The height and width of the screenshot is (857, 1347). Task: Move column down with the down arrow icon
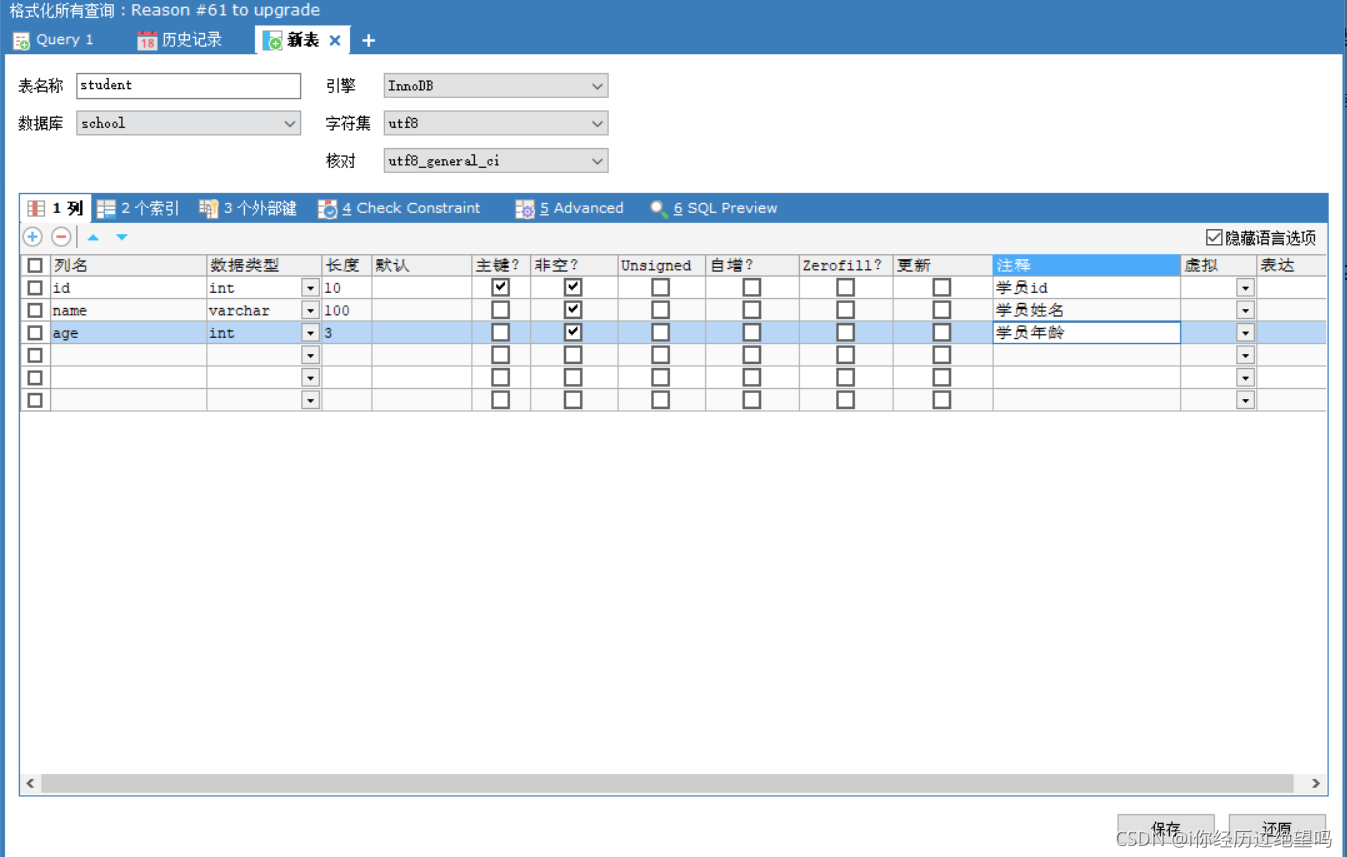[122, 237]
